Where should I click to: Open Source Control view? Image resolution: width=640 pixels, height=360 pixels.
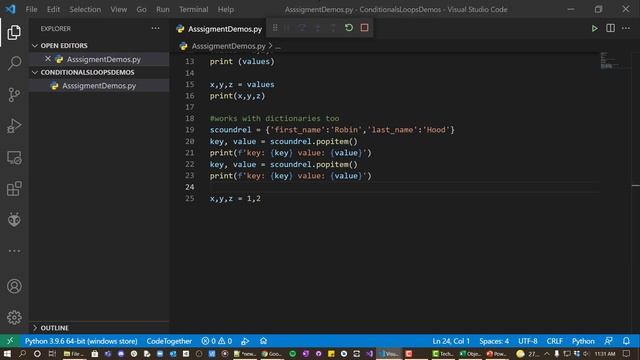pos(14,95)
